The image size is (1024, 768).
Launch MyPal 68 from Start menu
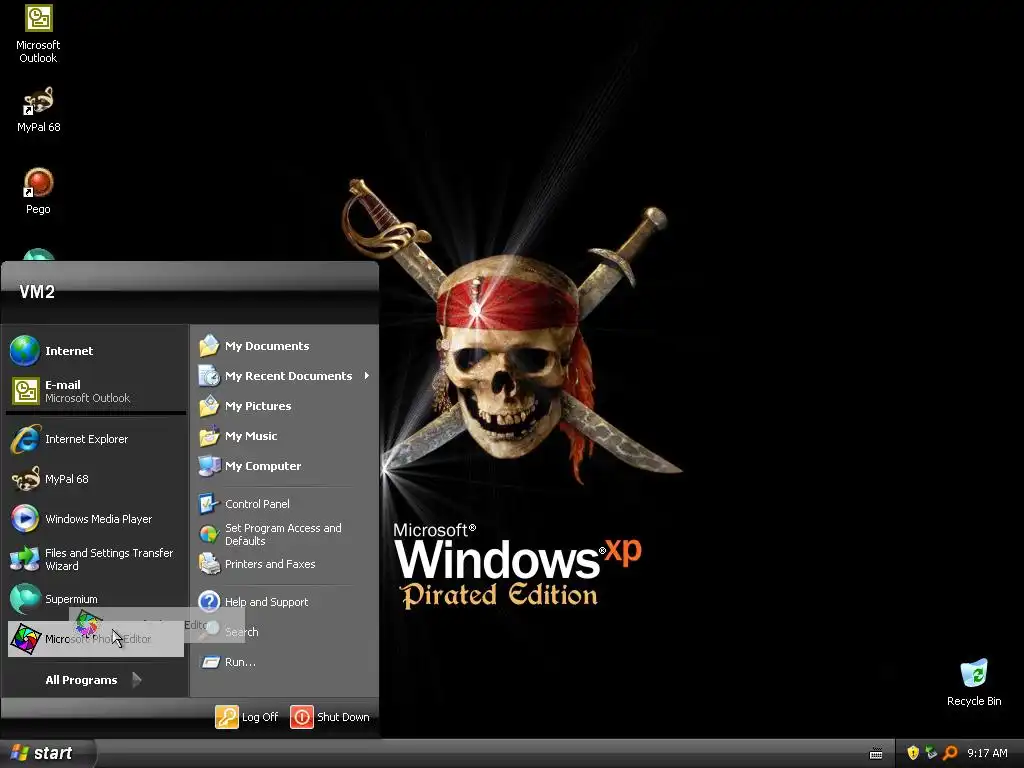[95, 479]
